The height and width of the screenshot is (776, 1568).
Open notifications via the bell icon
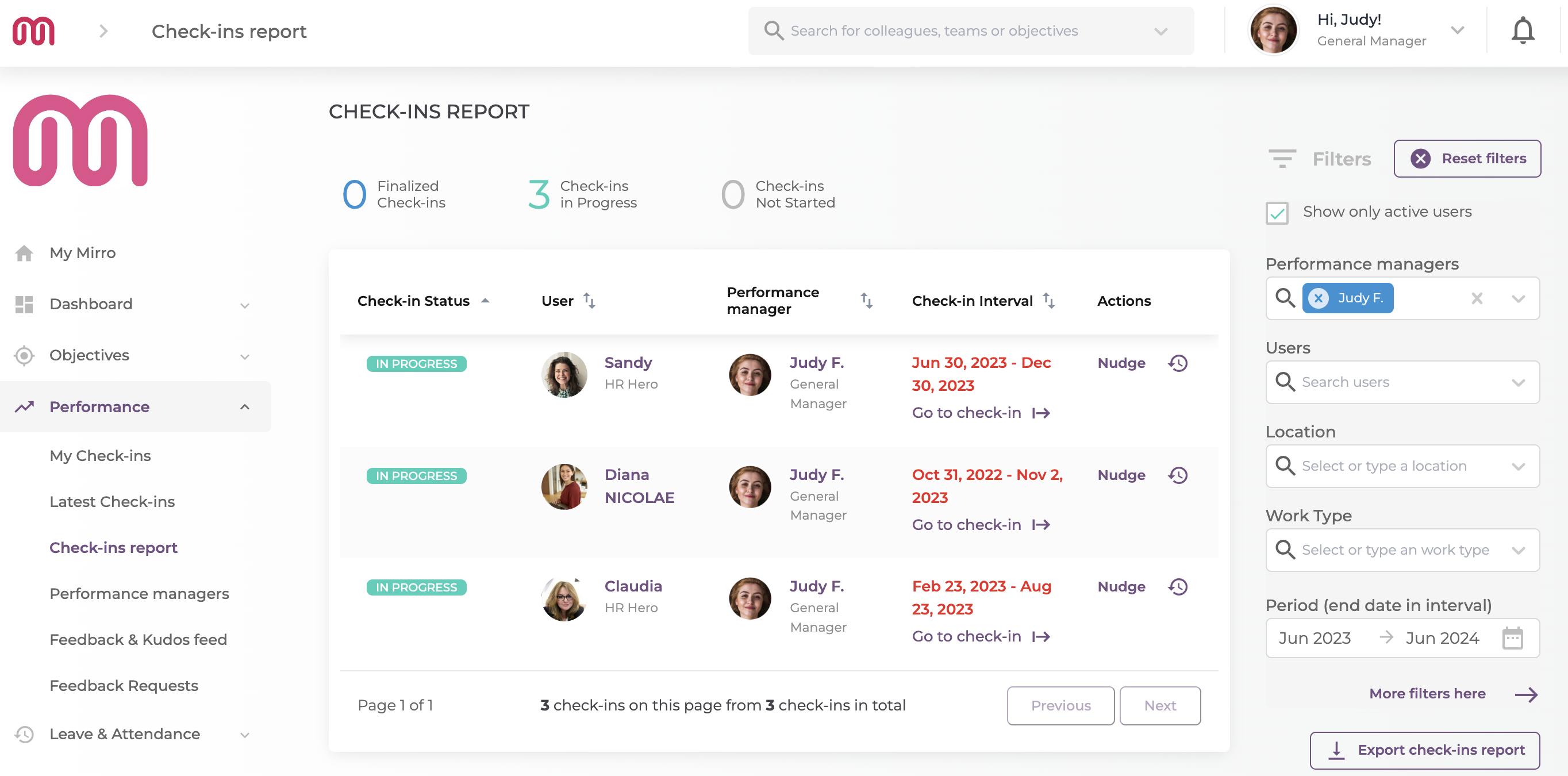tap(1523, 30)
